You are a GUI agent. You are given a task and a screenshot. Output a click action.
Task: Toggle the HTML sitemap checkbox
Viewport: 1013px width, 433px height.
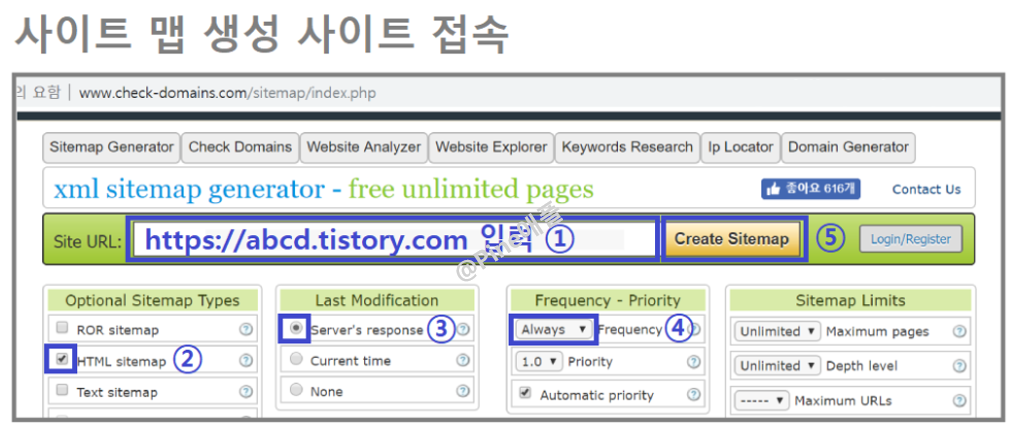(x=62, y=360)
